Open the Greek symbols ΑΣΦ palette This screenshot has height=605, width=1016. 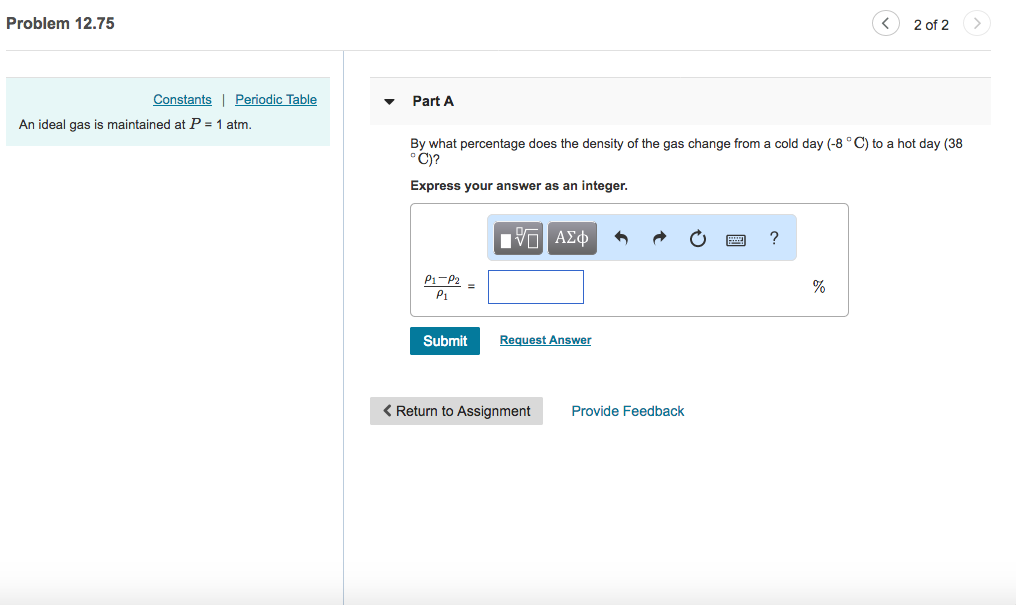click(x=571, y=237)
